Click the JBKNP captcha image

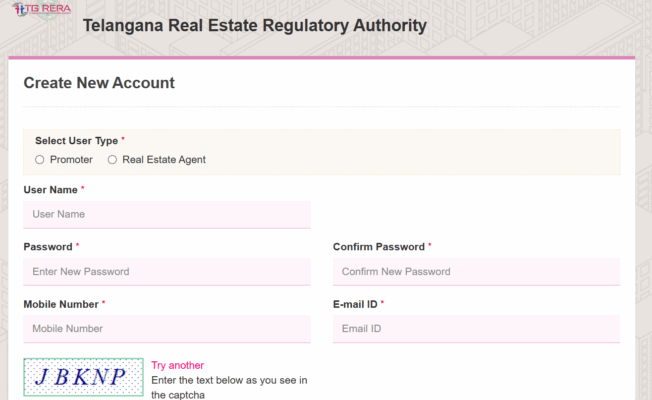[x=85, y=377]
